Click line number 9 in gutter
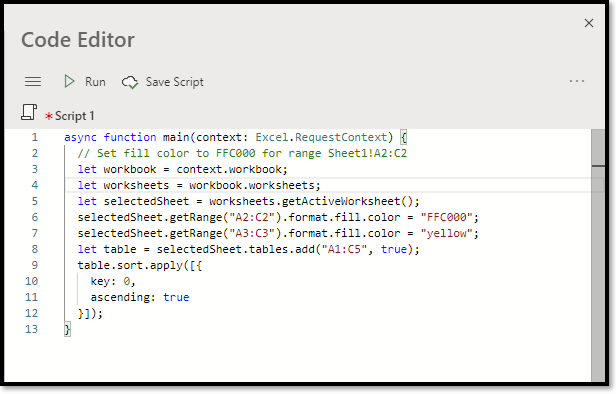The width and height of the screenshot is (616, 394). 35,265
